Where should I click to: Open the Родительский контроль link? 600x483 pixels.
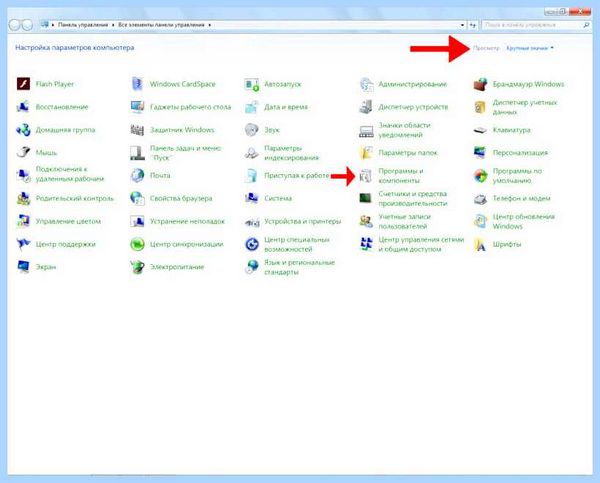pyautogui.click(x=75, y=198)
